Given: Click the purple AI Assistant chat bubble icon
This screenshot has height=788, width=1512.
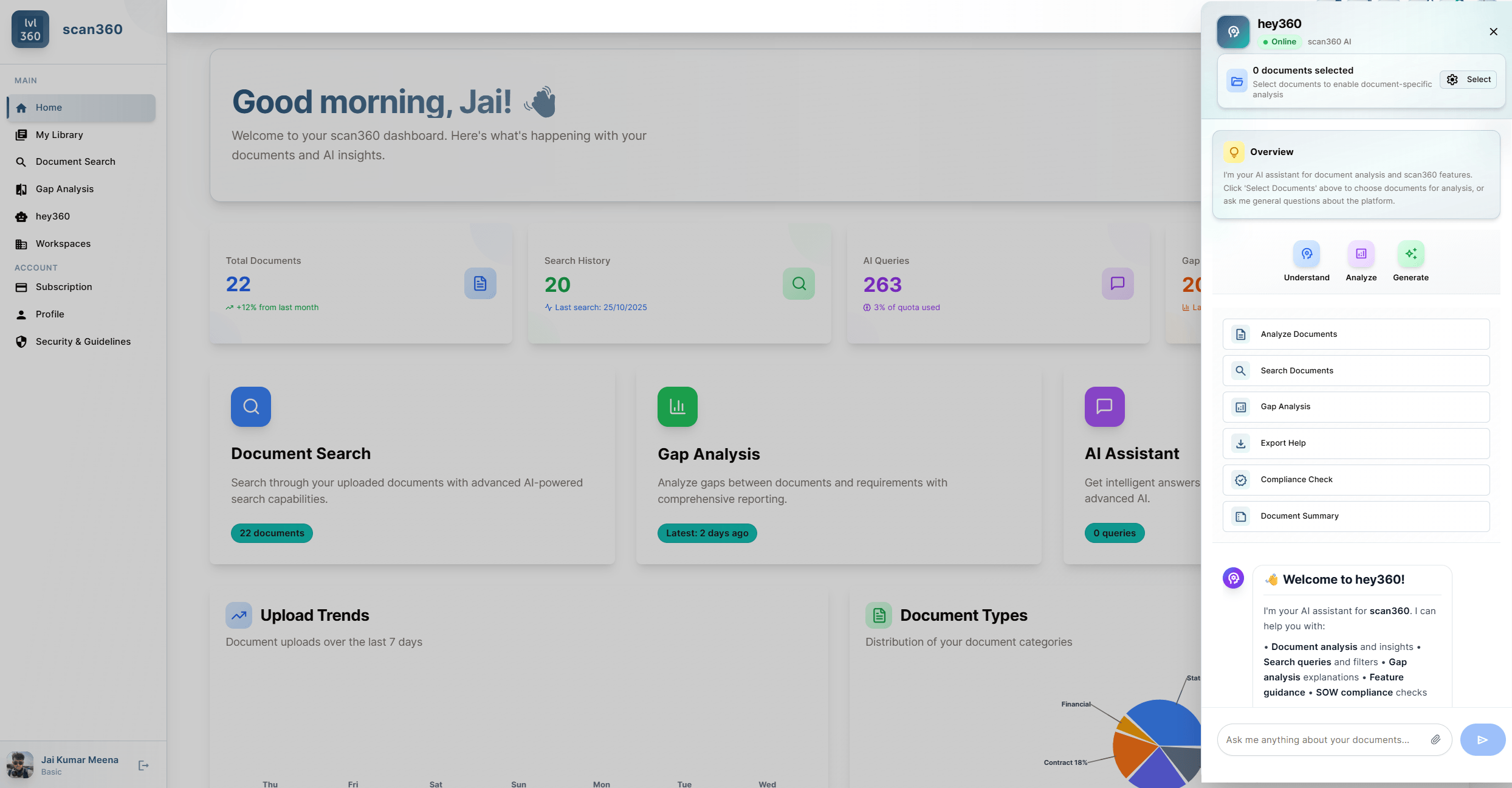Looking at the screenshot, I should 1104,406.
